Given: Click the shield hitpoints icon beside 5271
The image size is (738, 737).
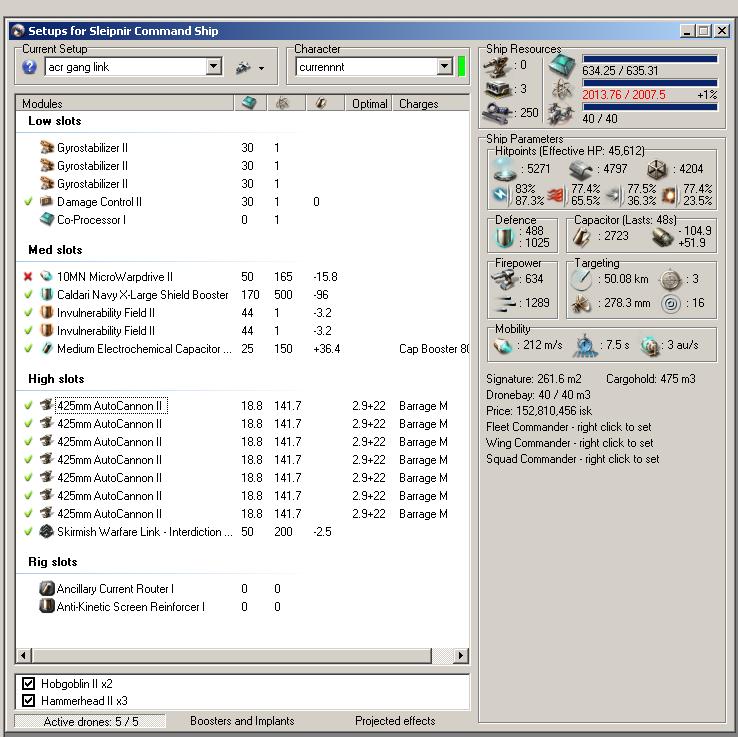Looking at the screenshot, I should [505, 169].
